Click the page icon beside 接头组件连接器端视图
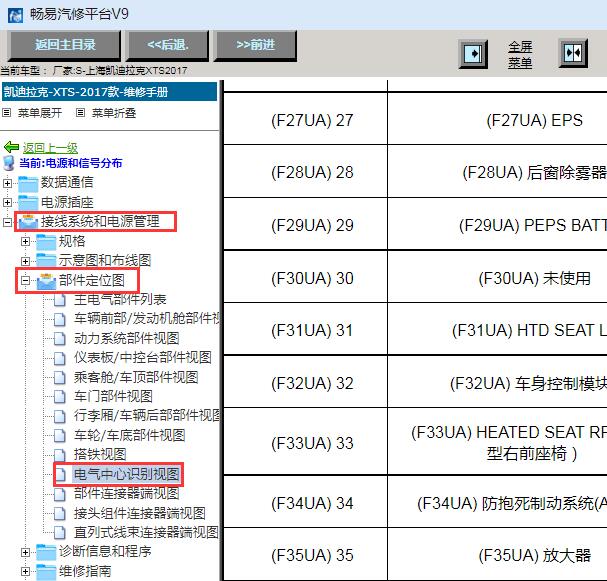607x581 pixels. 60,514
